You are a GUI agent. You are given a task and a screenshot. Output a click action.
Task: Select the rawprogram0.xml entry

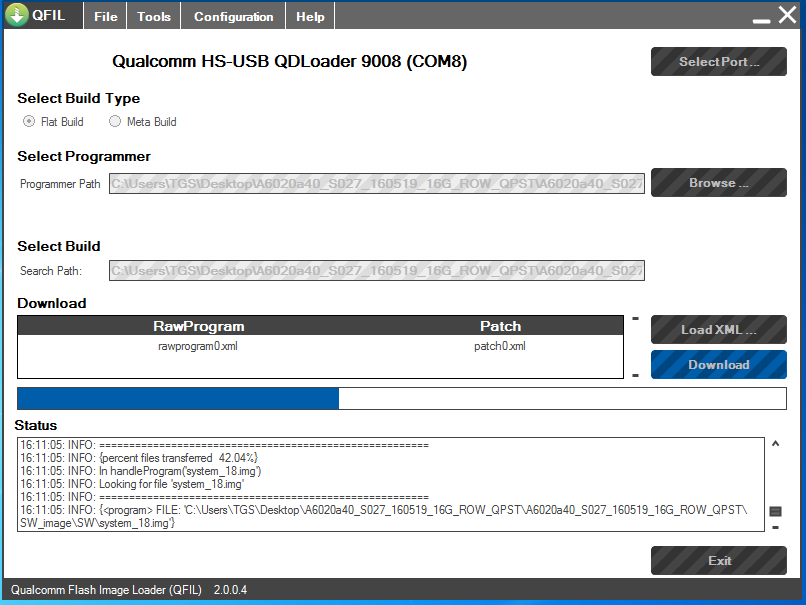[198, 346]
